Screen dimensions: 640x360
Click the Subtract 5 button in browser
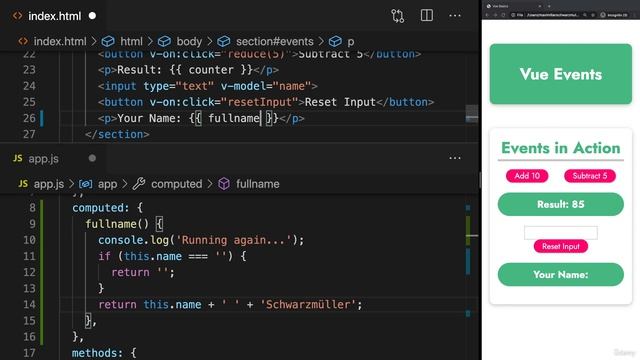click(x=590, y=176)
